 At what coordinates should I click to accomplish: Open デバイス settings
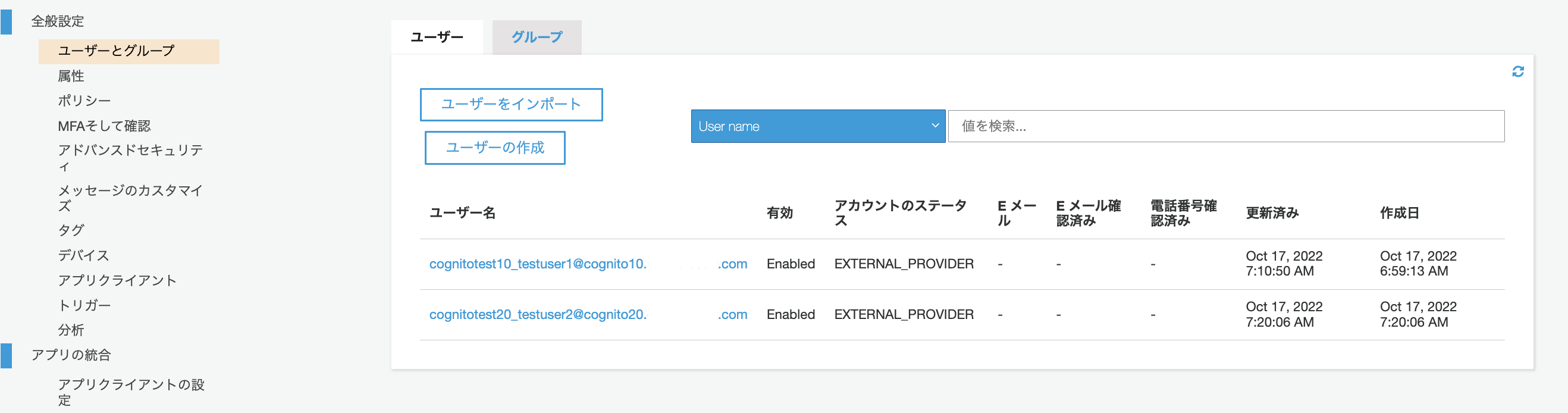coord(83,255)
